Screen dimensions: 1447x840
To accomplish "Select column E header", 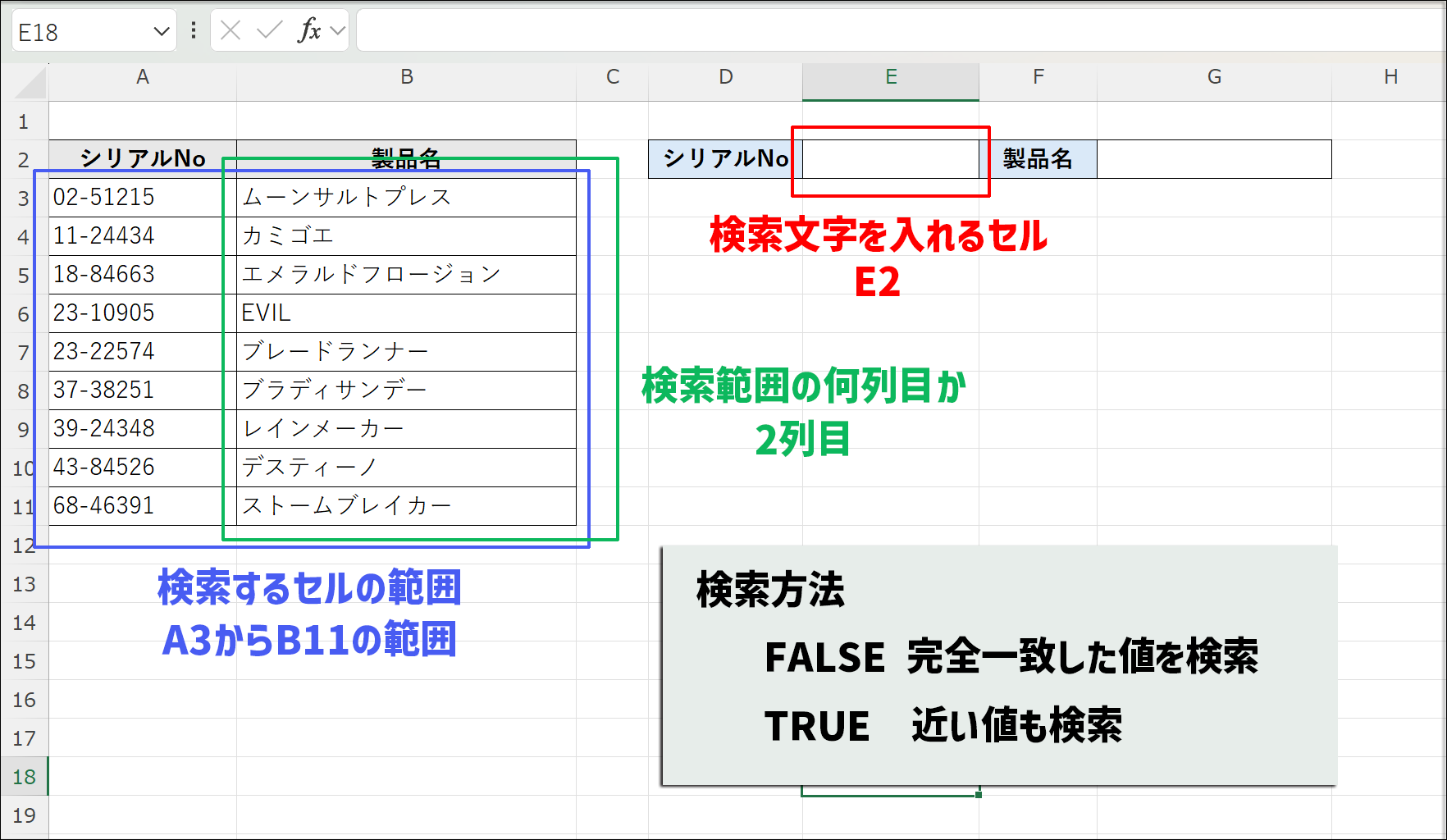I will (x=890, y=76).
